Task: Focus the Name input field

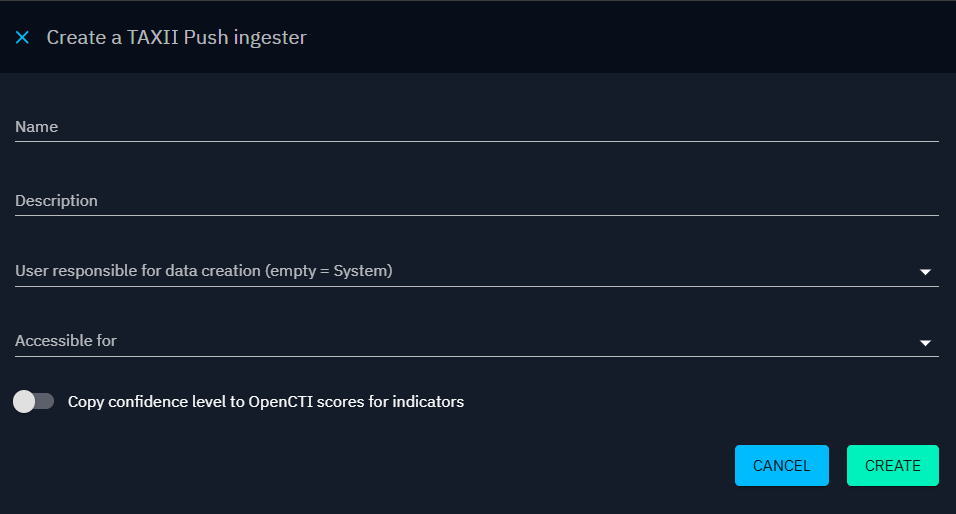Action: point(476,127)
